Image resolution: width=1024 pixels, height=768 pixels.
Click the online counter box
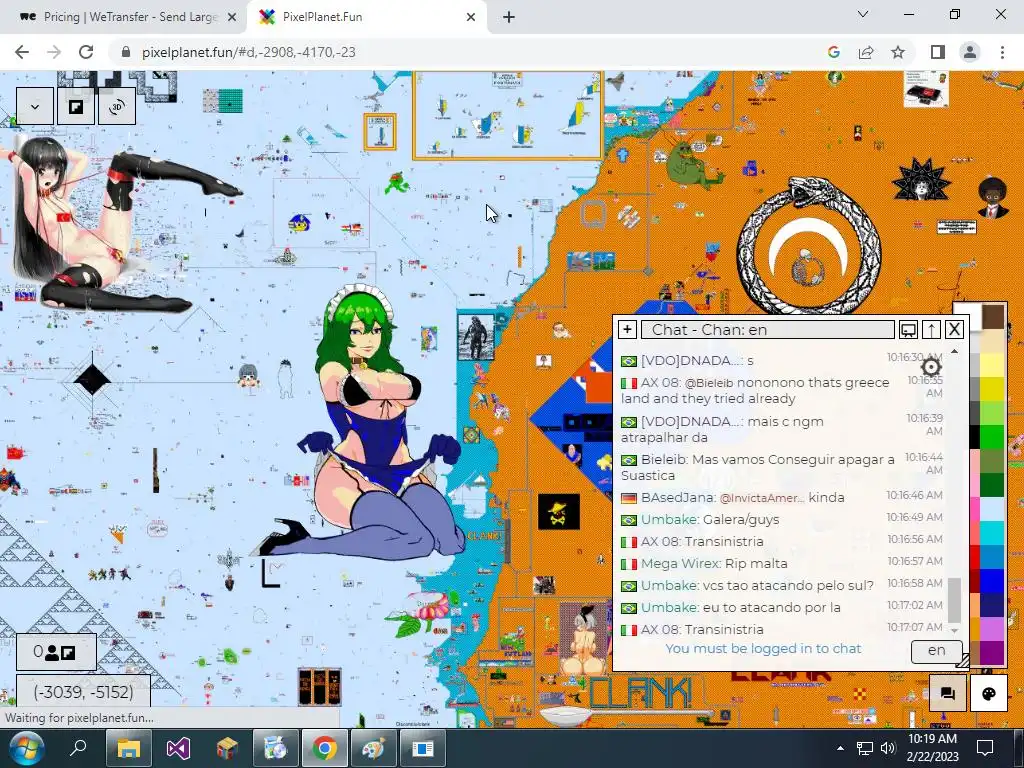[56, 652]
